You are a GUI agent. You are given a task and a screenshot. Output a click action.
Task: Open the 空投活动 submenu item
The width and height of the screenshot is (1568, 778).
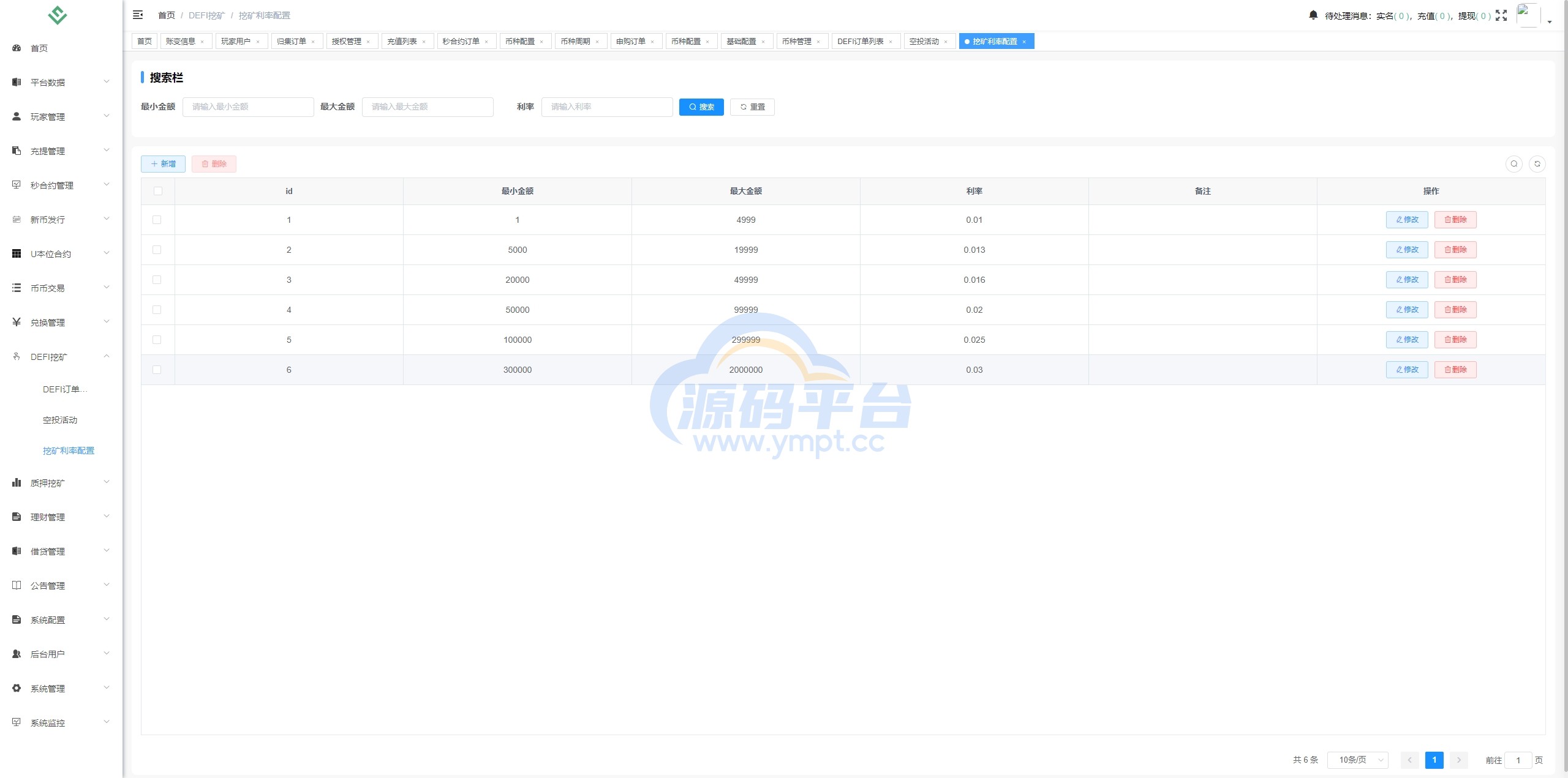click(60, 420)
